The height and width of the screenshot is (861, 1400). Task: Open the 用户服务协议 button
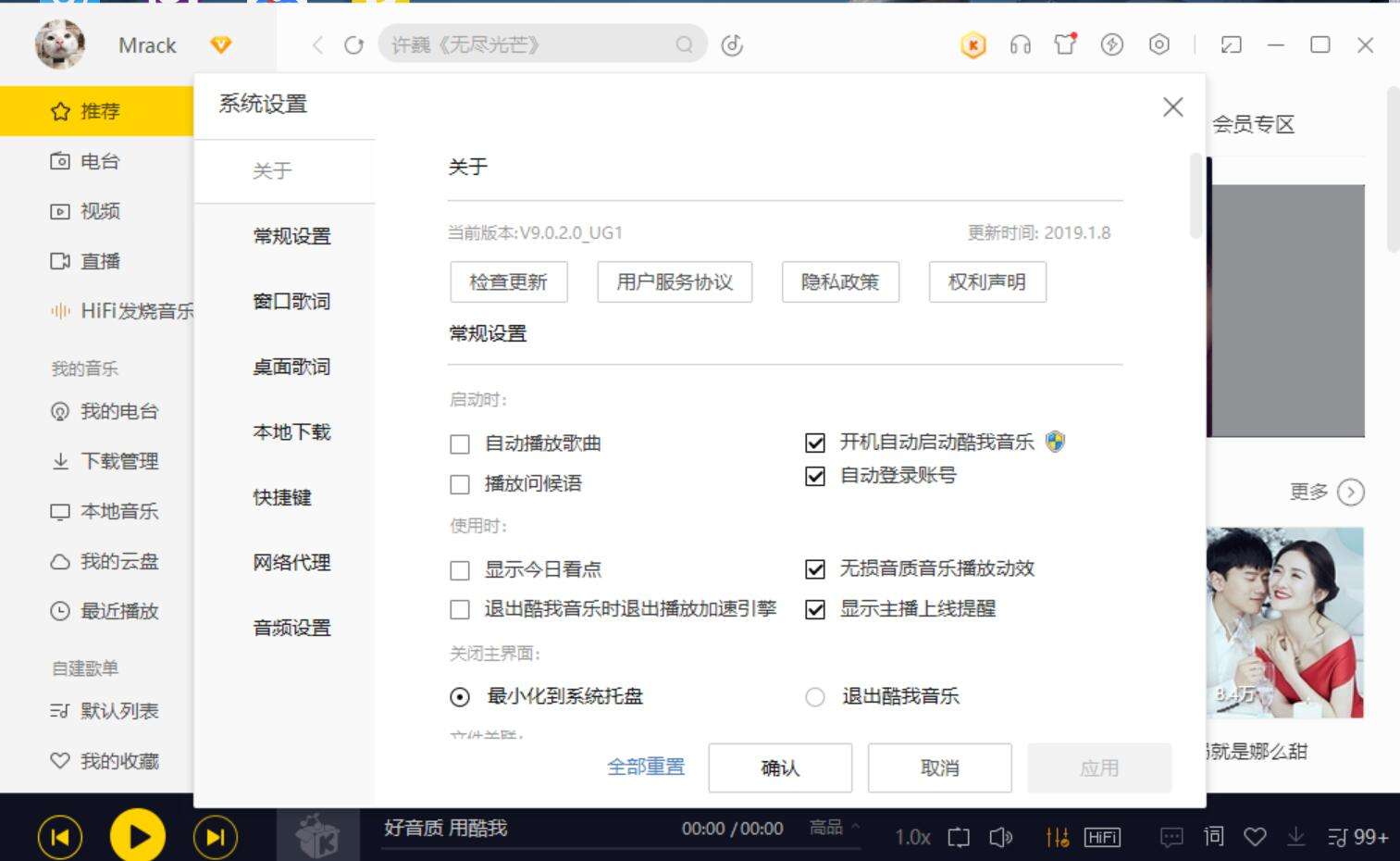tap(675, 281)
